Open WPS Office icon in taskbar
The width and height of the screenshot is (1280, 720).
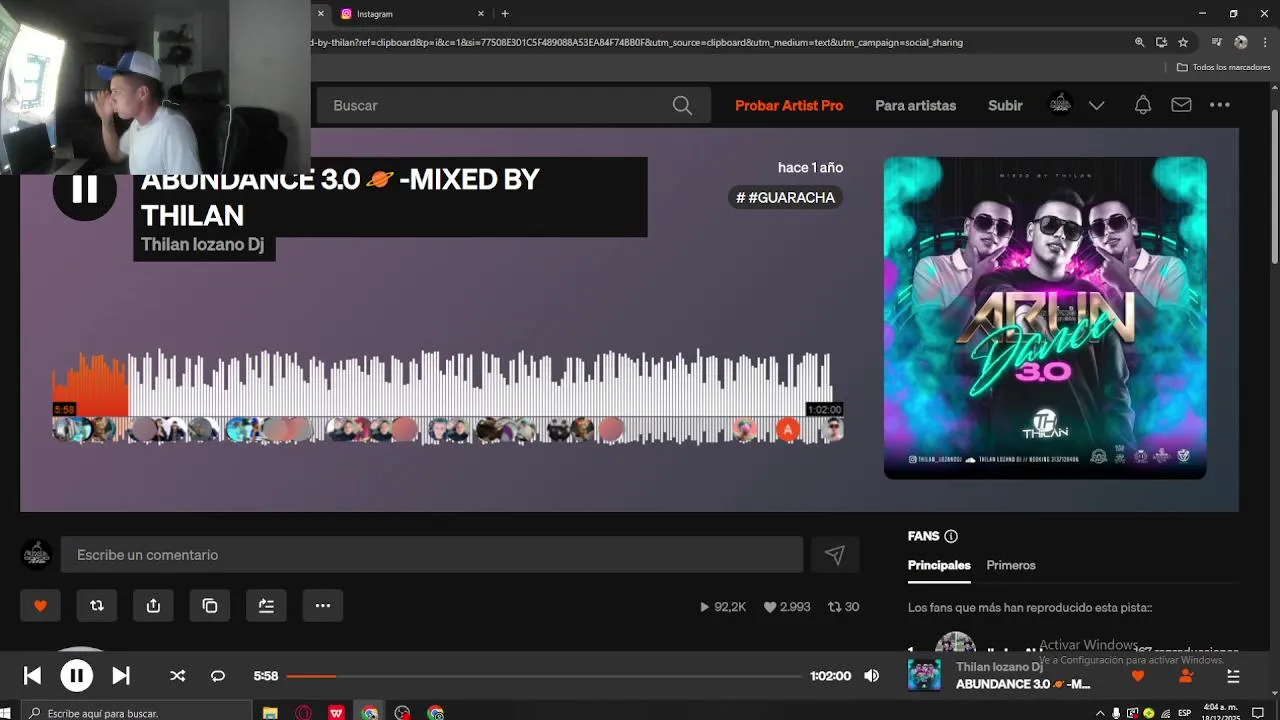click(x=336, y=713)
